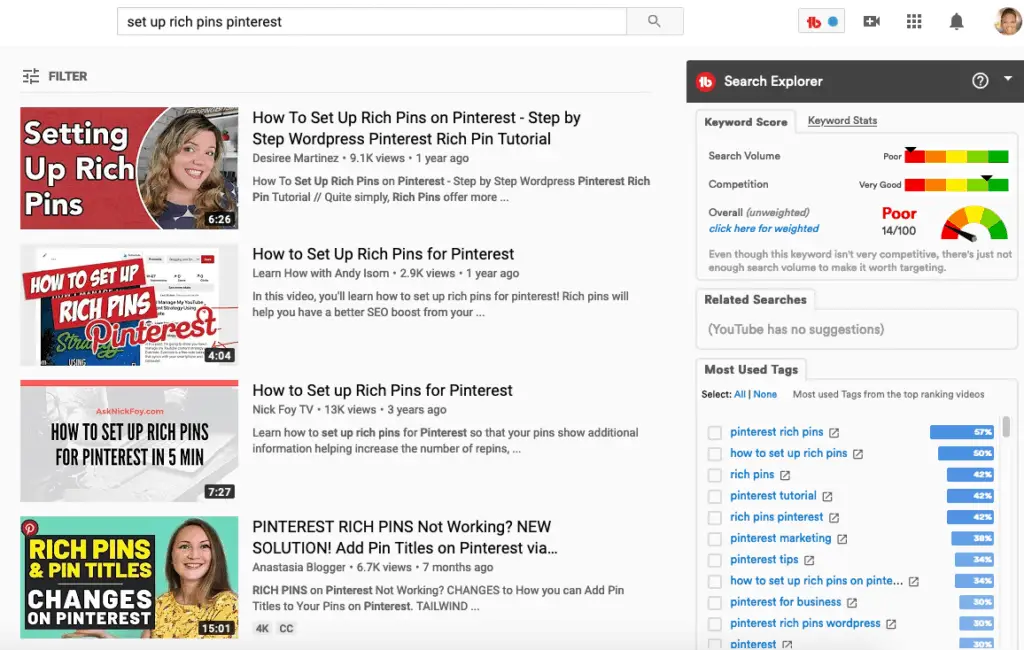The height and width of the screenshot is (650, 1024).
Task: Open the notifications bell
Action: coord(957,22)
